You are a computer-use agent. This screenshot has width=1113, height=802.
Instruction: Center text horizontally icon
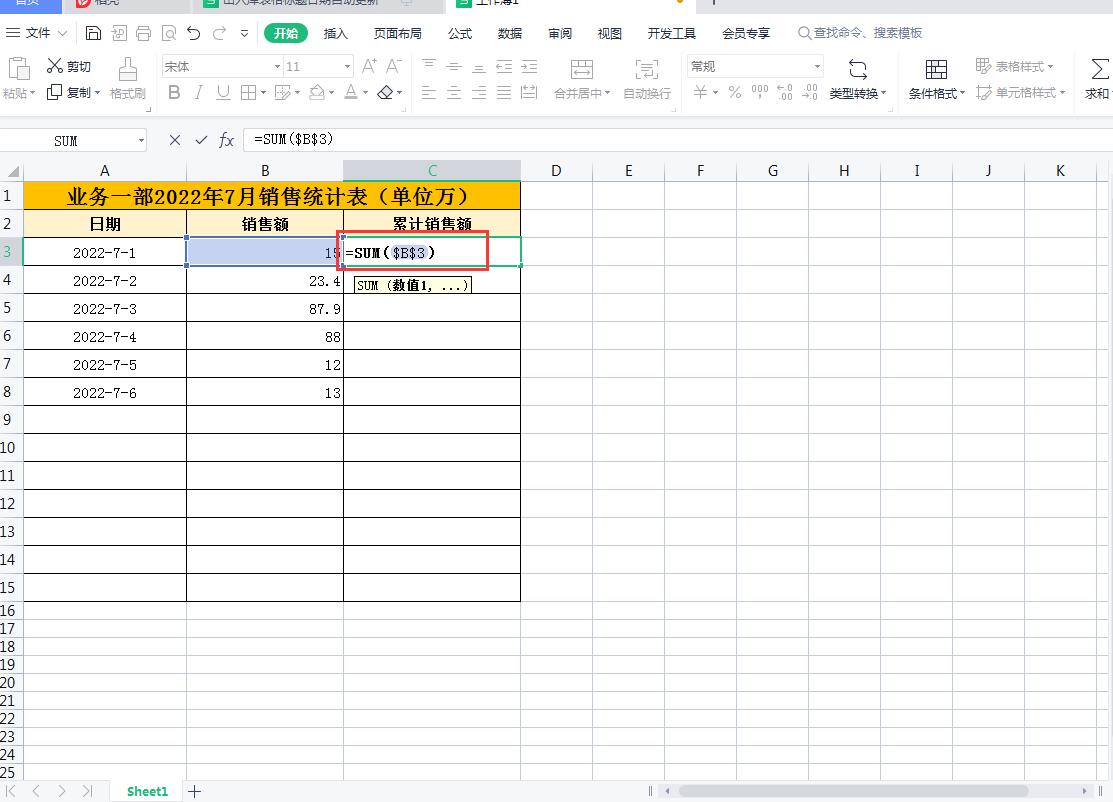click(x=454, y=92)
